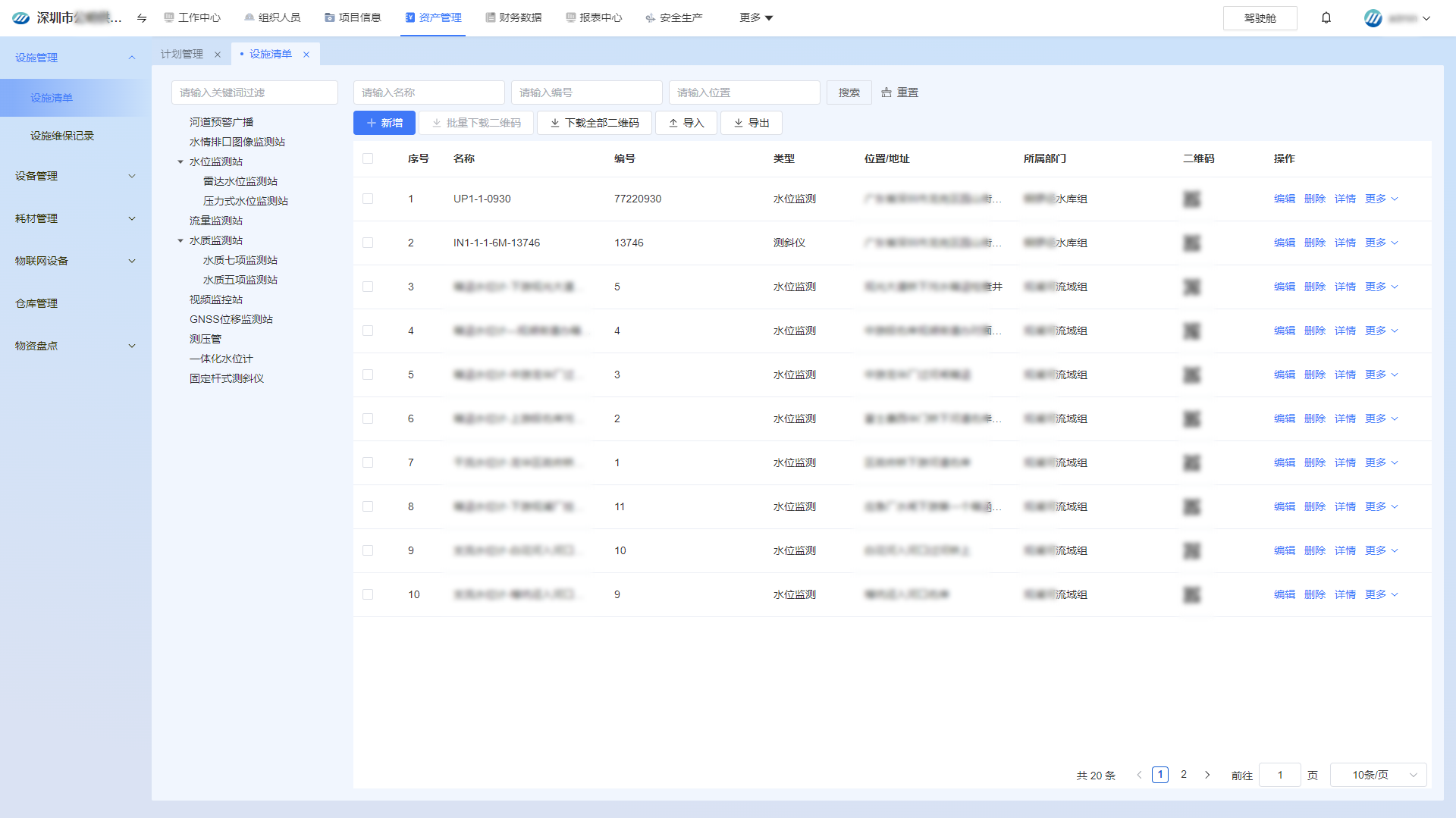Screen dimensions: 1456x818
Task: Click the notification bell icon
Action: [1326, 17]
